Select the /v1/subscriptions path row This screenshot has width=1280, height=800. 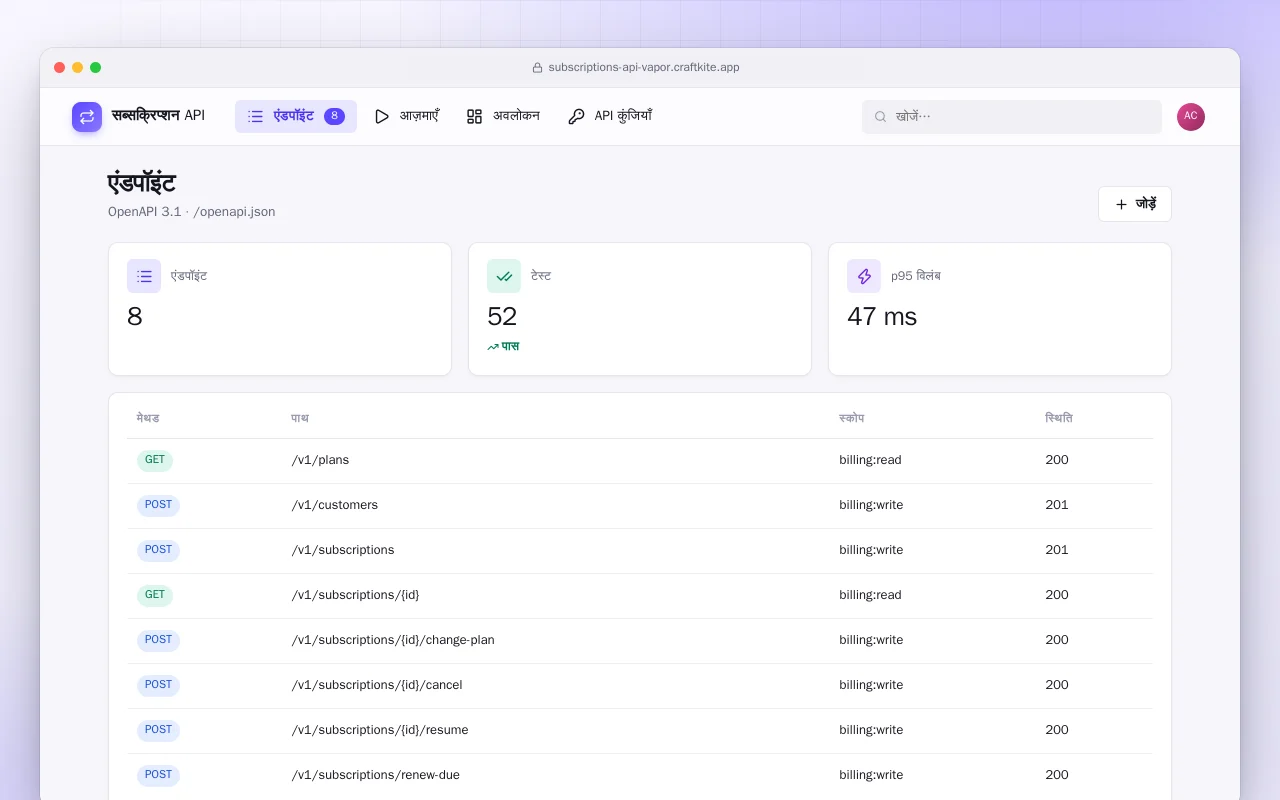[x=640, y=551]
